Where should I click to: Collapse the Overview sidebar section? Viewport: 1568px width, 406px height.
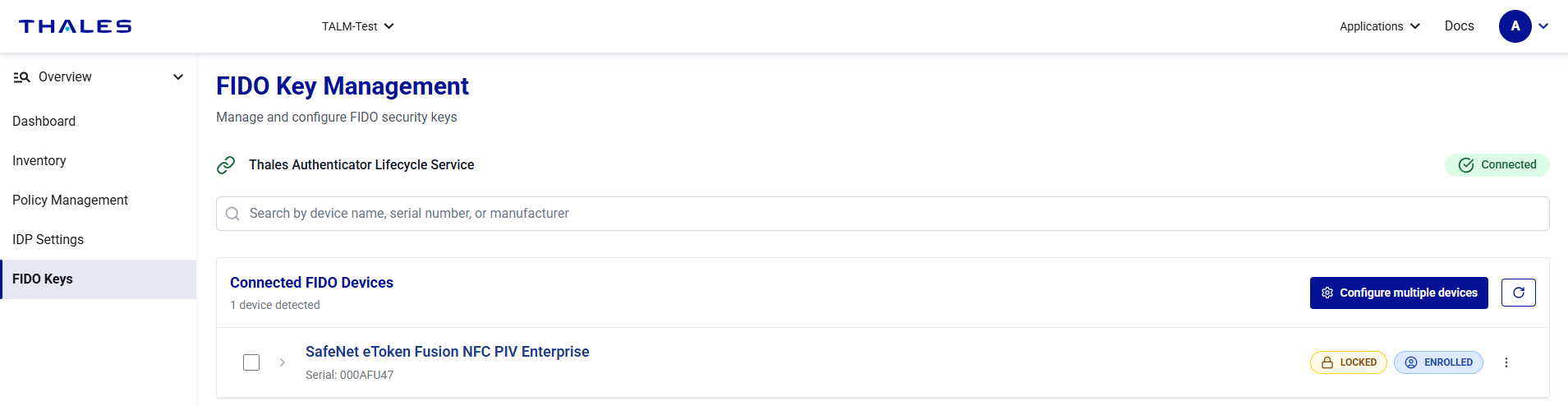point(177,77)
